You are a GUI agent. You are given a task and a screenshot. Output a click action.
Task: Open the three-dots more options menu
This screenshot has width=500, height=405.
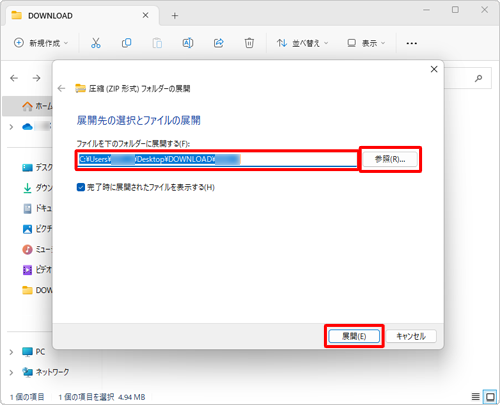click(412, 43)
